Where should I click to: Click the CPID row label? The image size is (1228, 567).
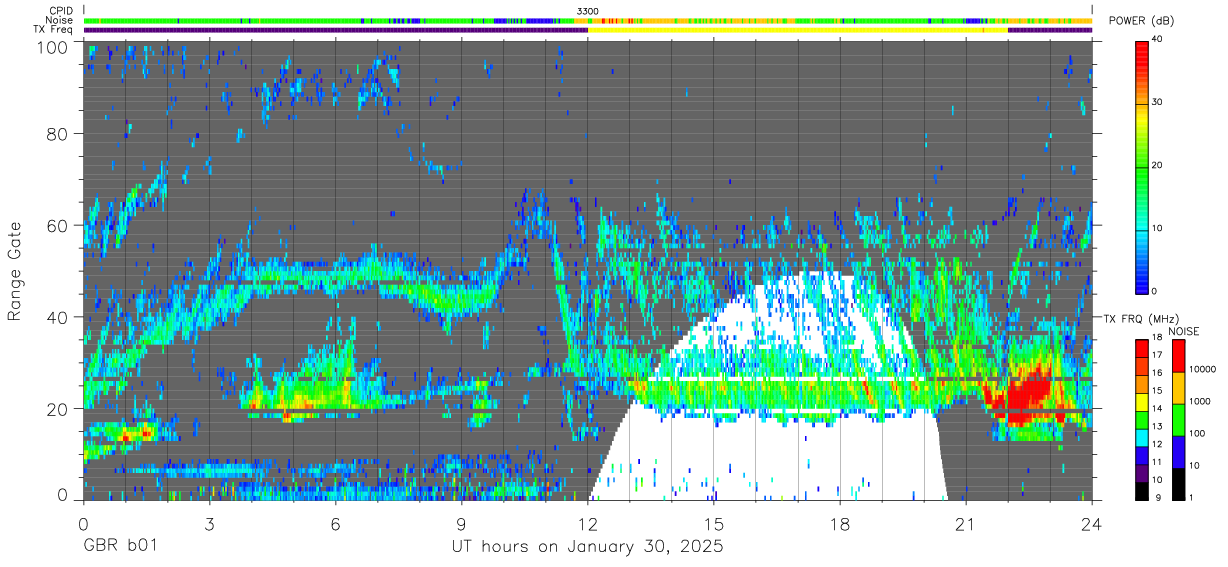point(61,10)
